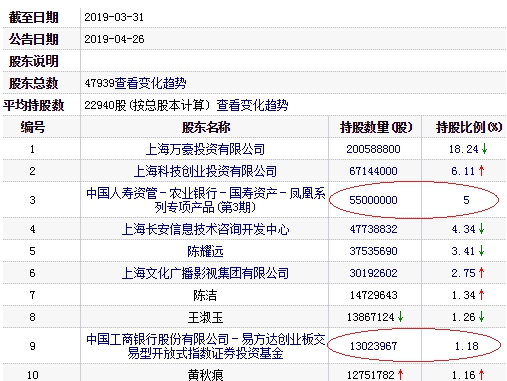
Task: Click the 股东名称 column header
Action: point(206,127)
